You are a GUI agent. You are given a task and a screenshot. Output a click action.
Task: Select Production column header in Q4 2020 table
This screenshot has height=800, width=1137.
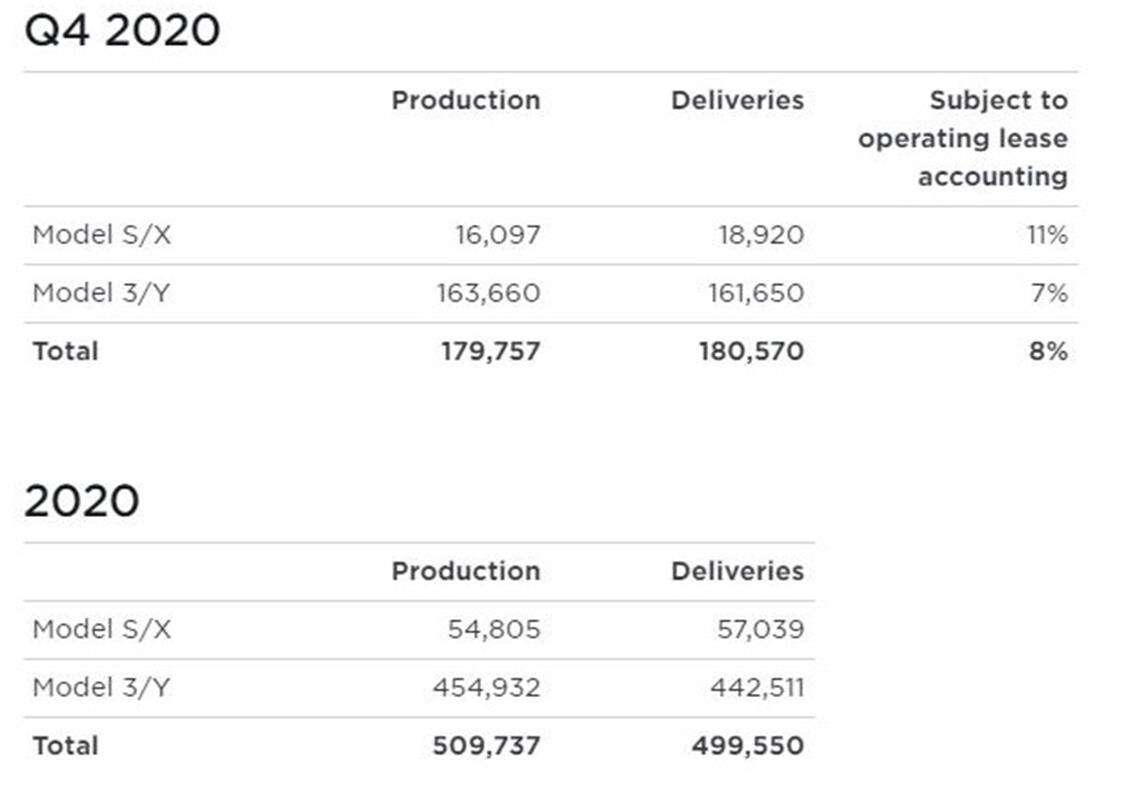[x=465, y=100]
